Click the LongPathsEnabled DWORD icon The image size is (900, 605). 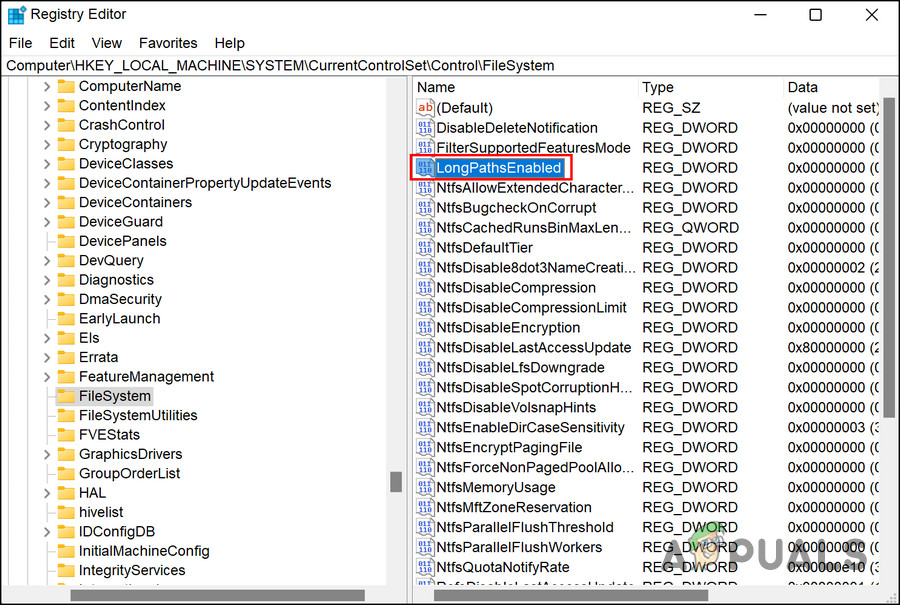(x=425, y=168)
